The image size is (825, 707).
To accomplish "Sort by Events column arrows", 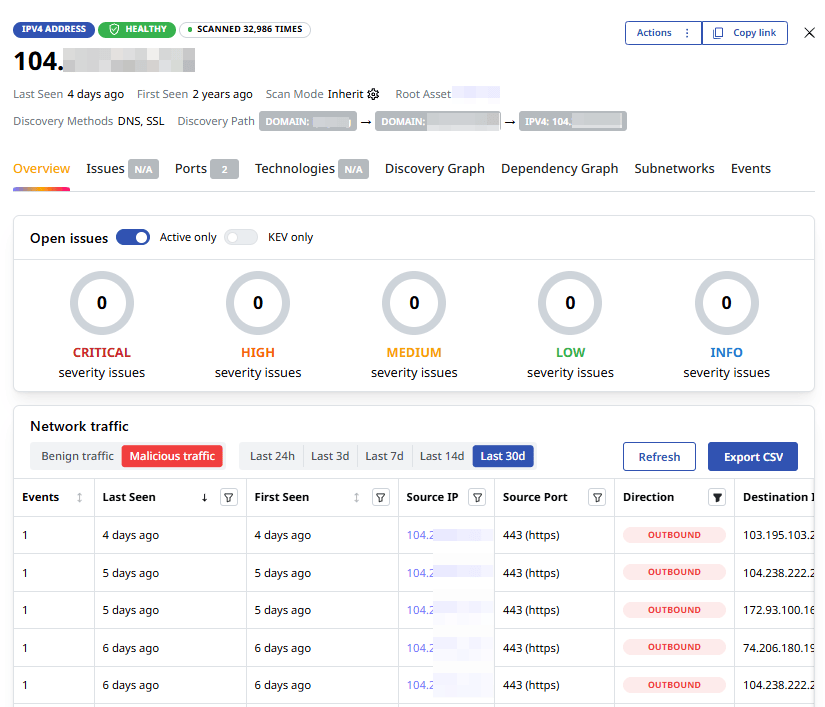I will [x=79, y=497].
